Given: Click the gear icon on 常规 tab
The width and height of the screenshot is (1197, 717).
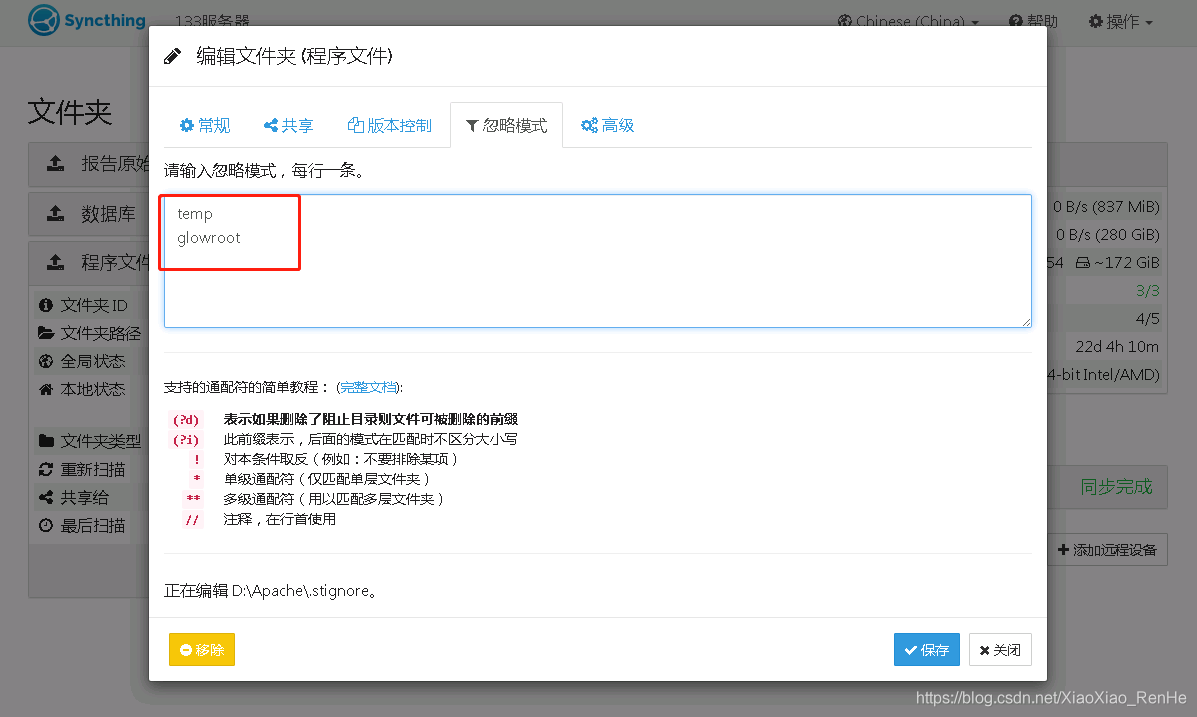Looking at the screenshot, I should coord(186,125).
